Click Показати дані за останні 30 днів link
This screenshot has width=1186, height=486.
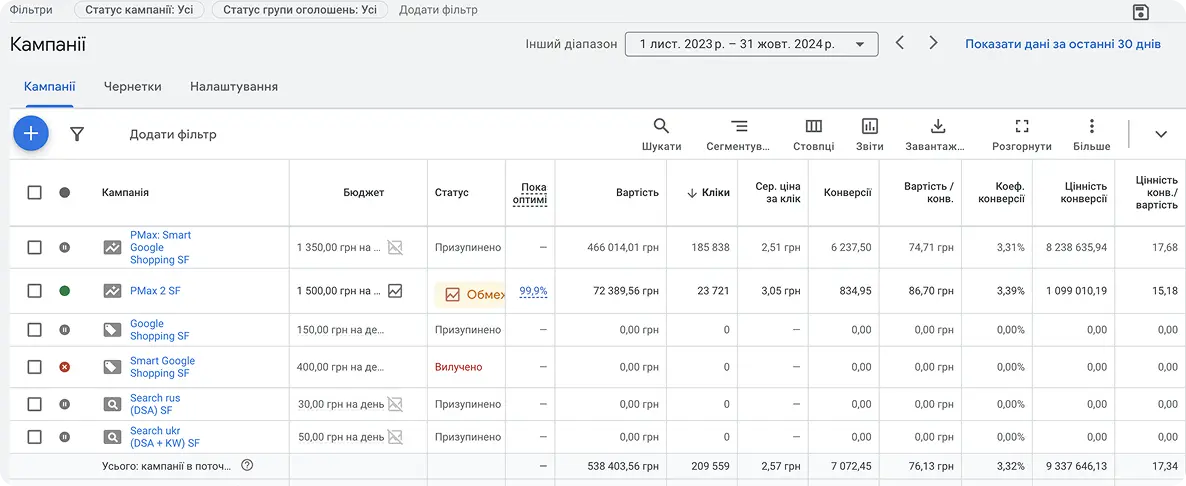(x=1062, y=44)
